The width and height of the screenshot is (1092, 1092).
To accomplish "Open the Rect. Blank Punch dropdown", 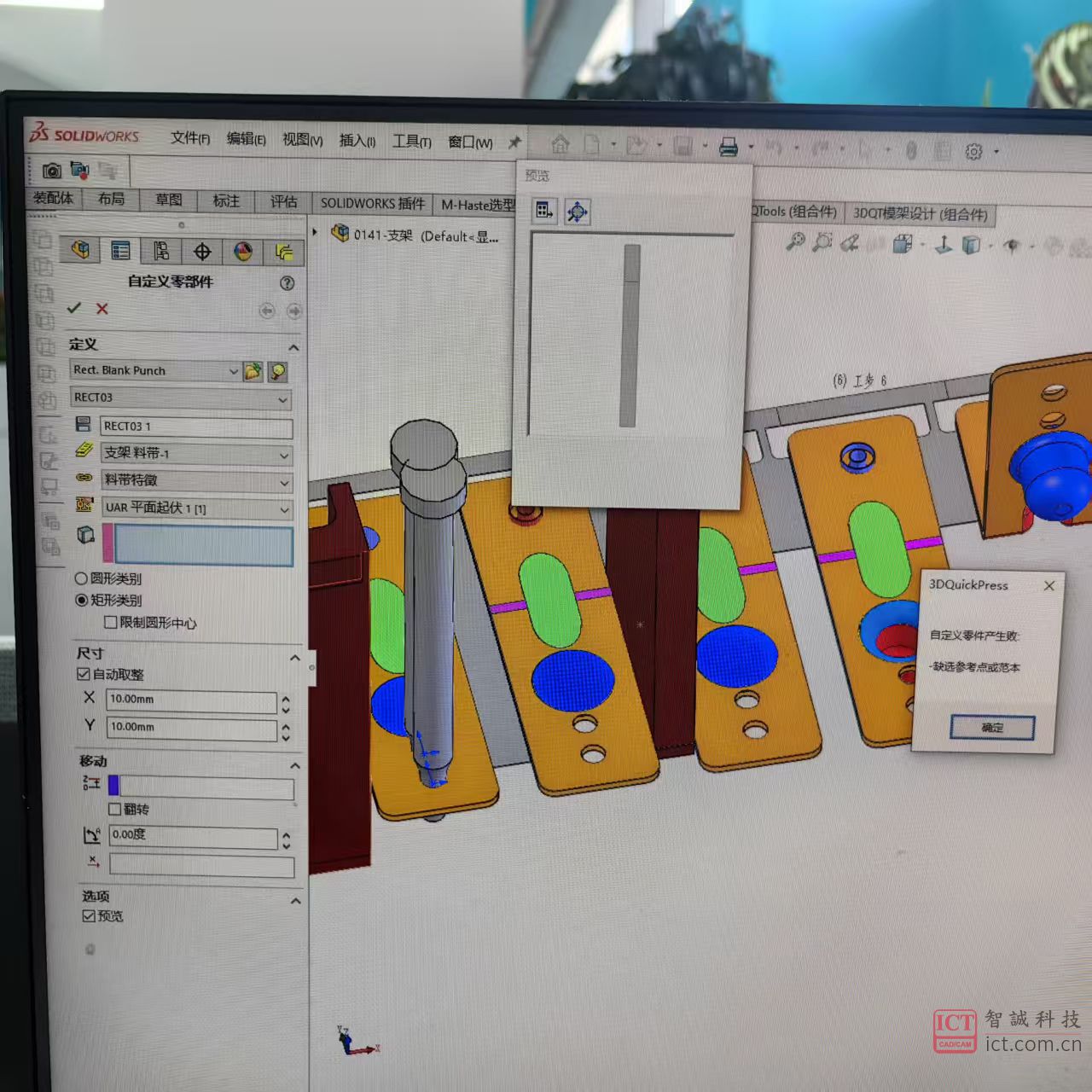I will (233, 371).
